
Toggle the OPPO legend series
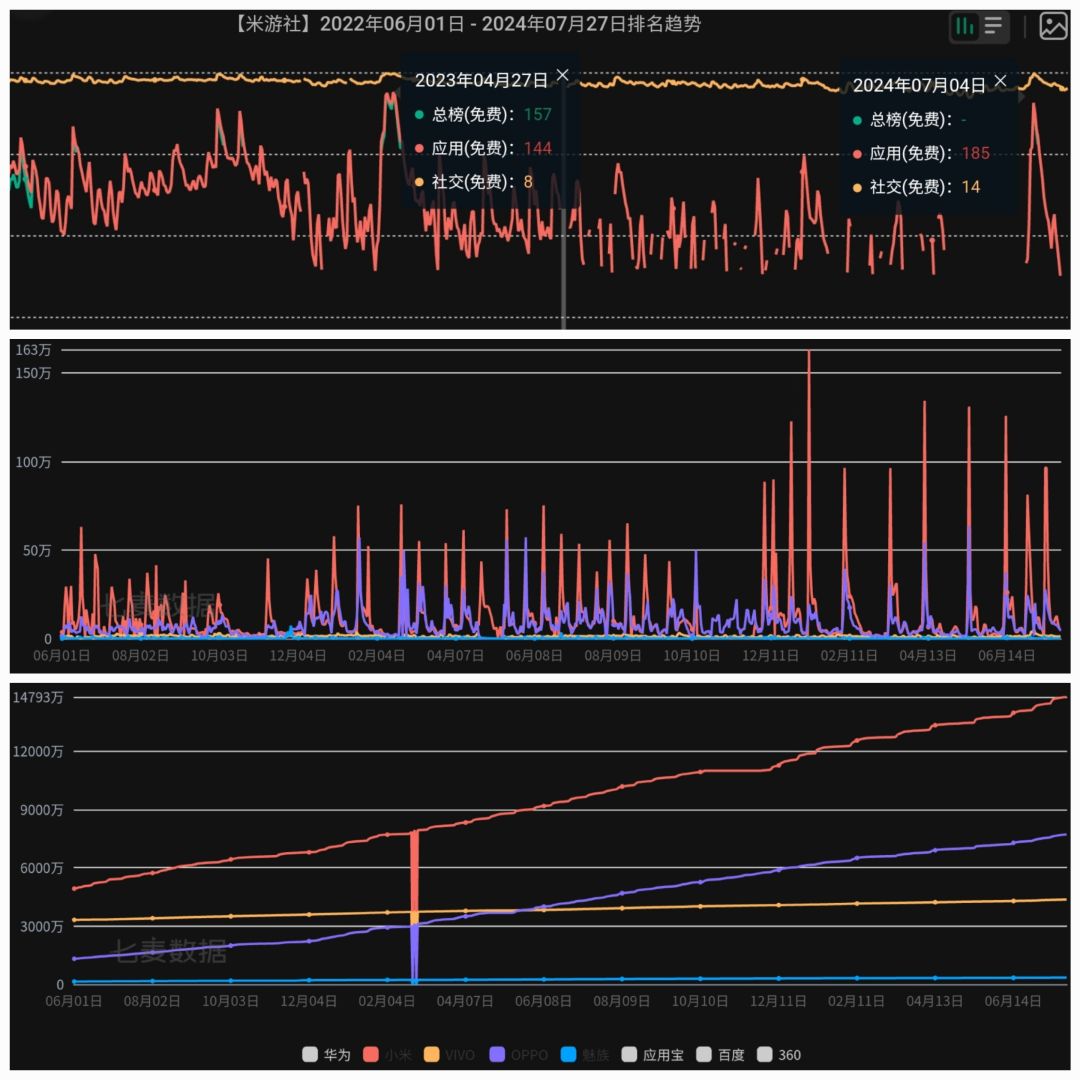519,1055
